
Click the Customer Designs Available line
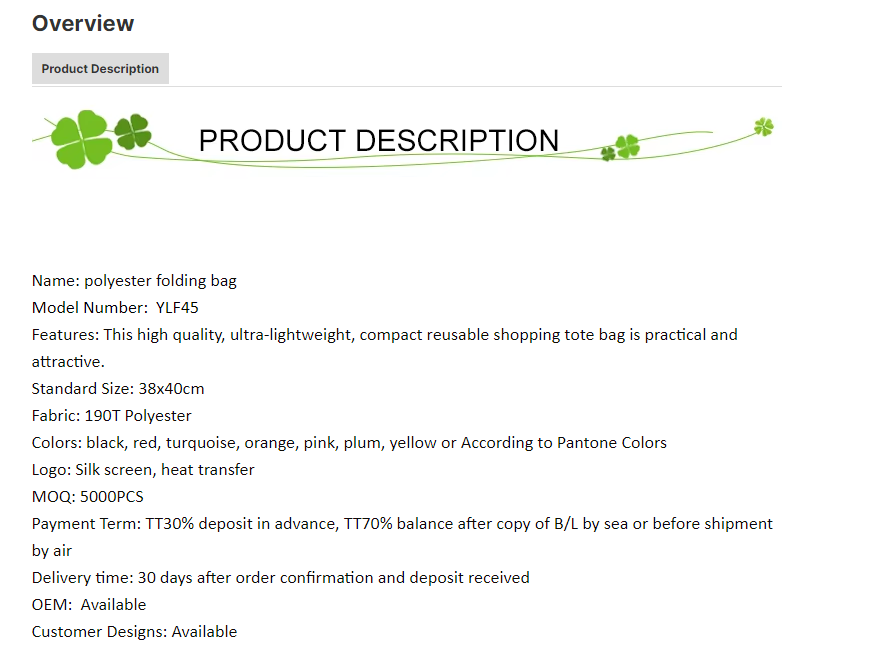(134, 632)
